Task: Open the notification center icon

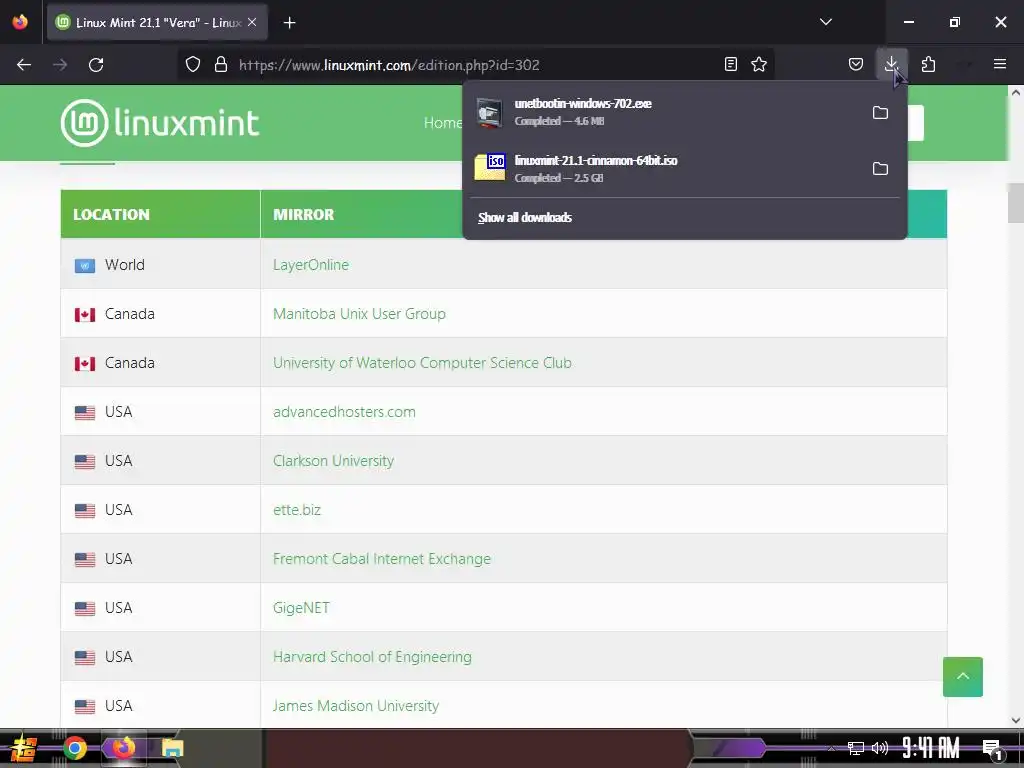Action: click(992, 749)
